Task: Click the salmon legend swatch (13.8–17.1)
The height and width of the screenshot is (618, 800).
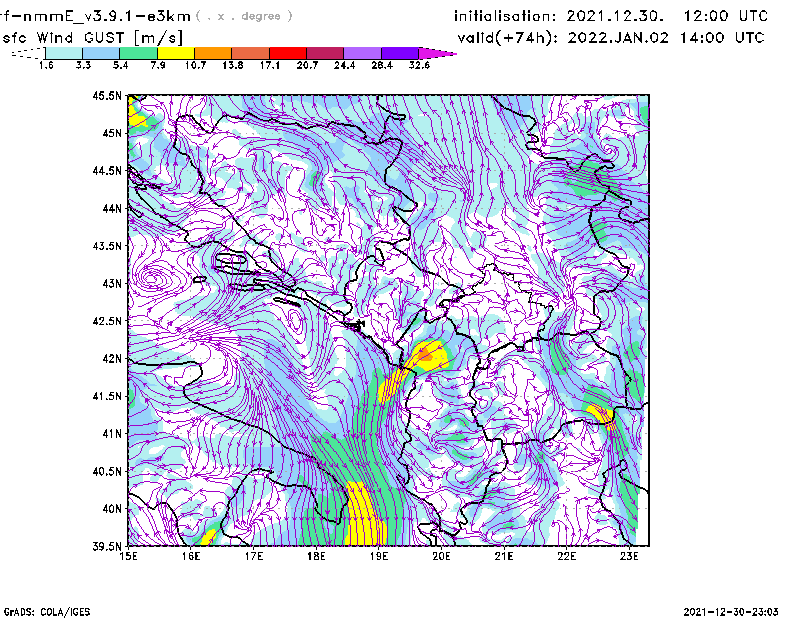Action: 251,53
